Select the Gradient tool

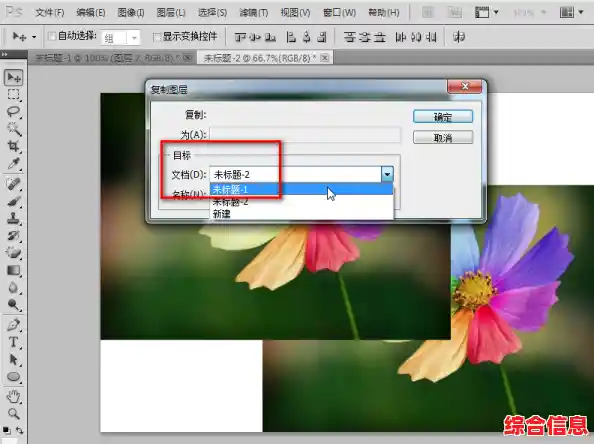[x=14, y=270]
